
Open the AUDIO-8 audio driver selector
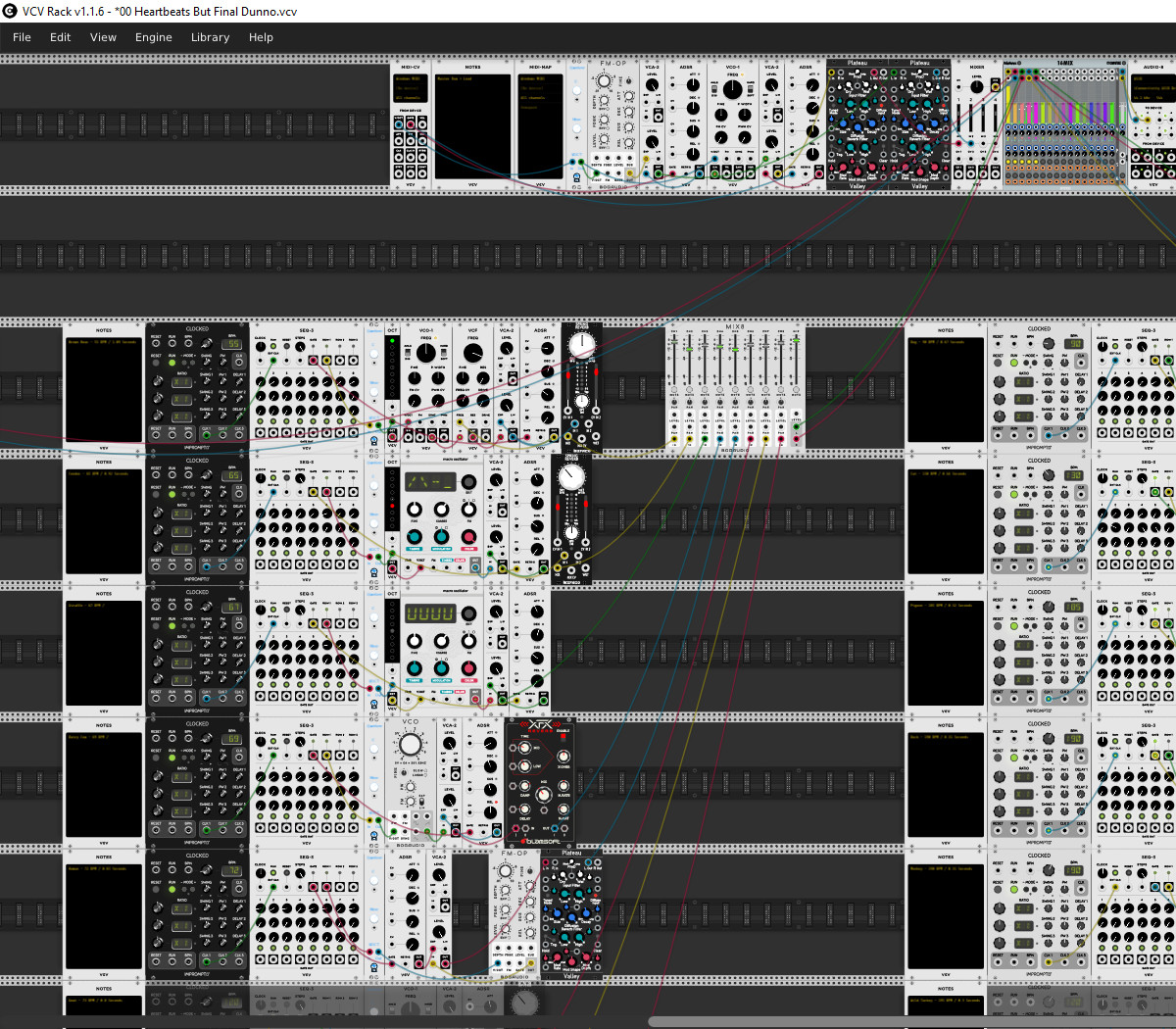(1152, 78)
